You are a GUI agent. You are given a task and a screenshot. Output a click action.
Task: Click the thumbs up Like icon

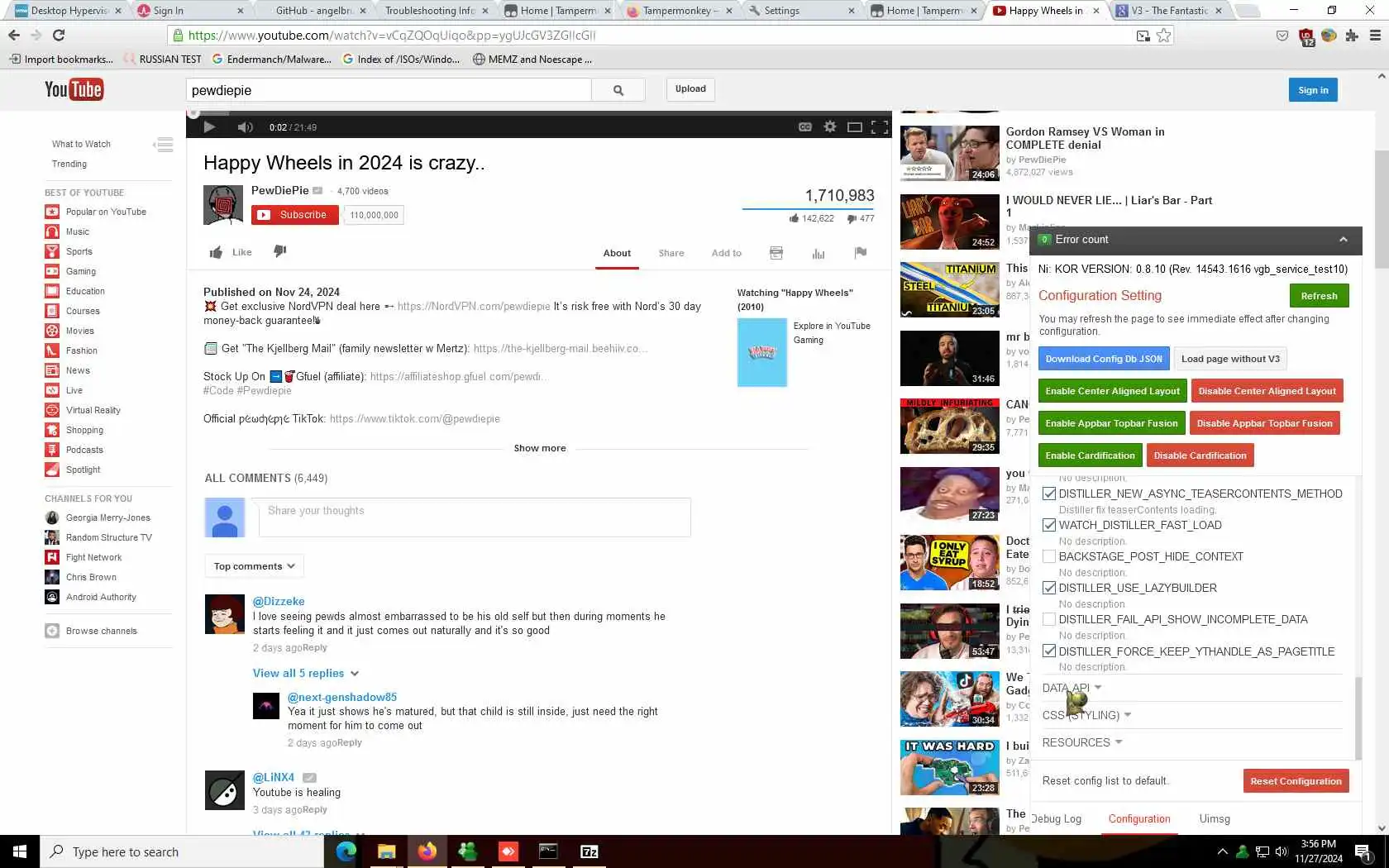coord(216,252)
